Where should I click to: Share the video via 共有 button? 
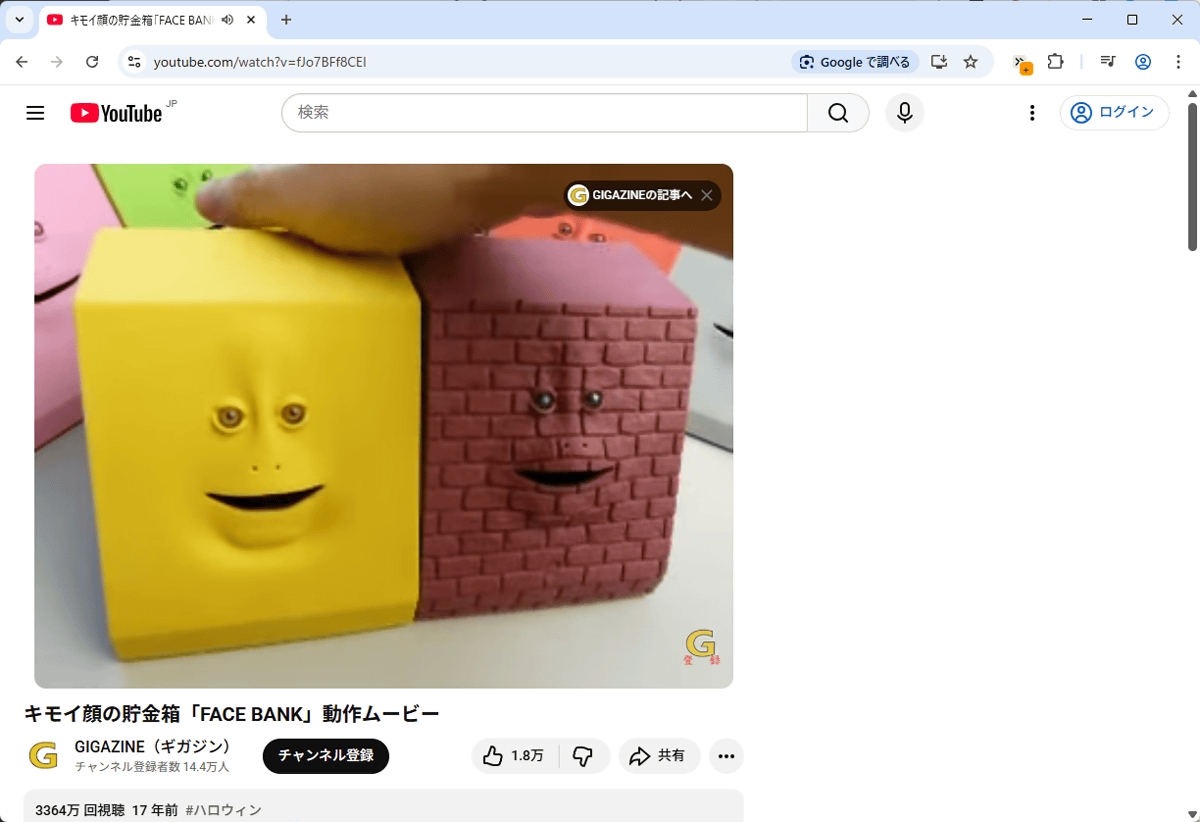[x=658, y=756]
